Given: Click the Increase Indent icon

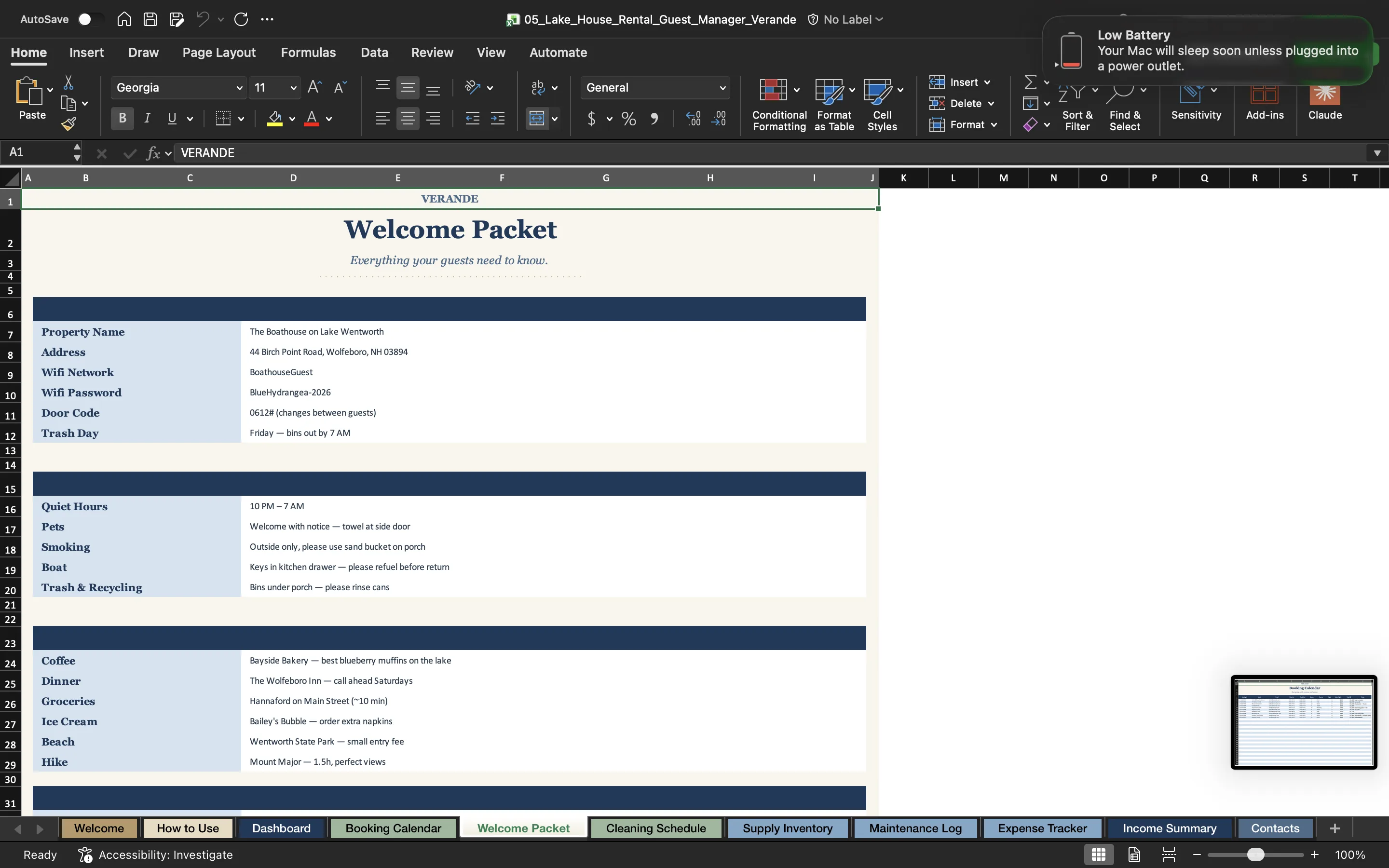Looking at the screenshot, I should coord(498,118).
